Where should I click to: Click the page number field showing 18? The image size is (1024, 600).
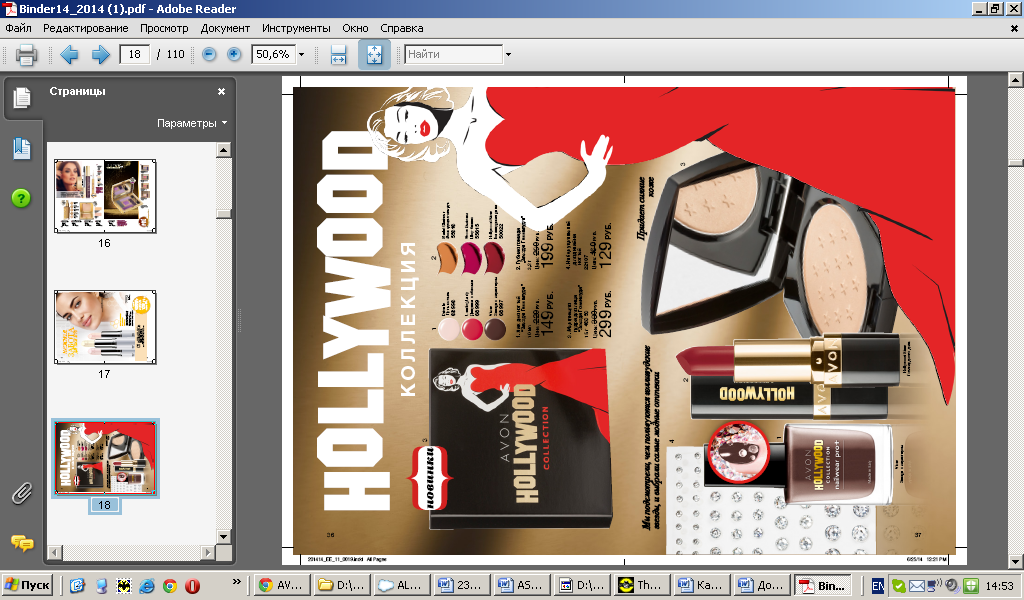135,54
